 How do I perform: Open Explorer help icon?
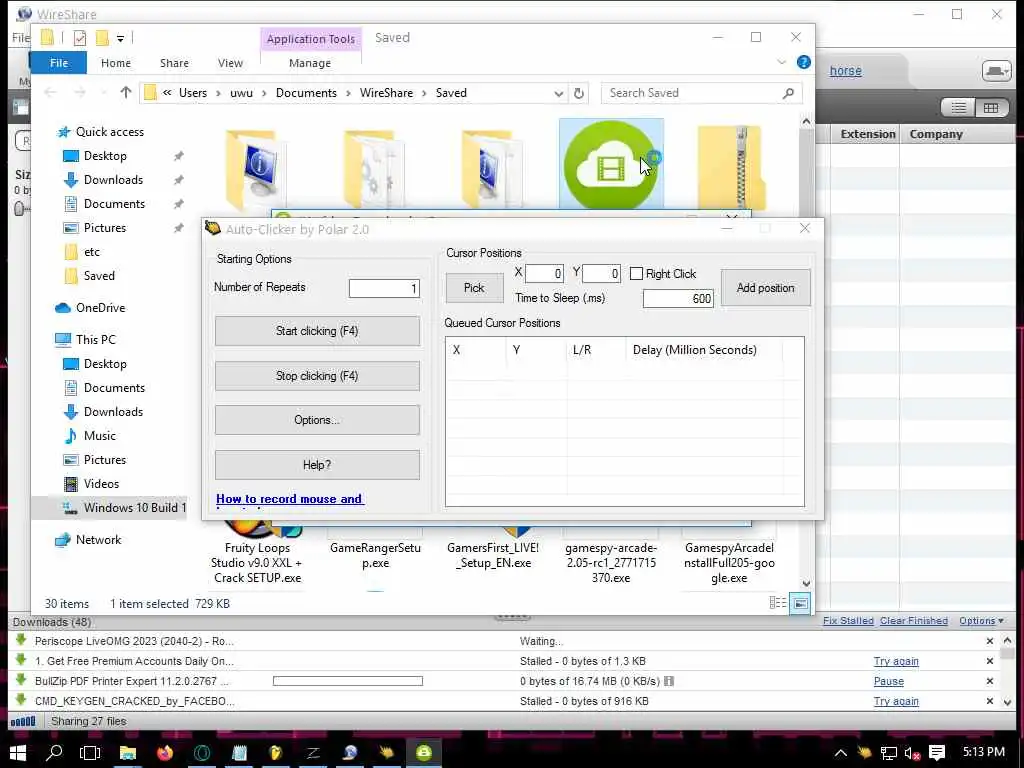tap(804, 62)
